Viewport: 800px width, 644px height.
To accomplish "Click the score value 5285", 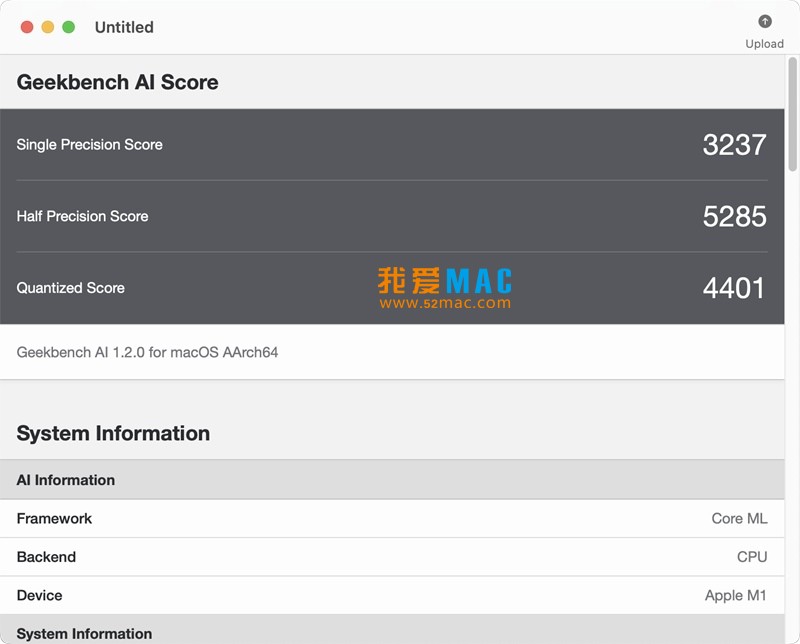I will [734, 216].
